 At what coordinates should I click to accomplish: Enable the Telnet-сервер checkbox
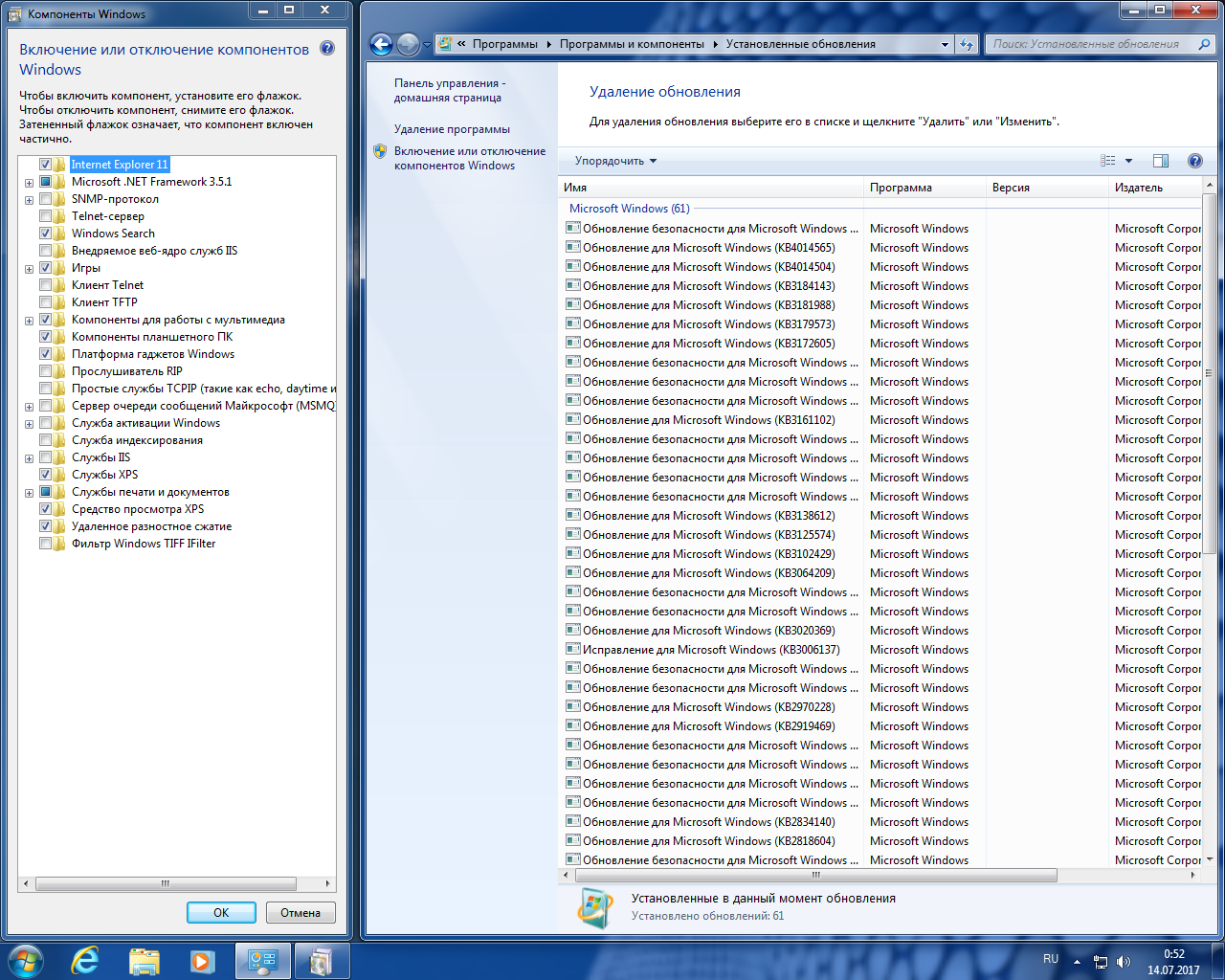coord(45,216)
